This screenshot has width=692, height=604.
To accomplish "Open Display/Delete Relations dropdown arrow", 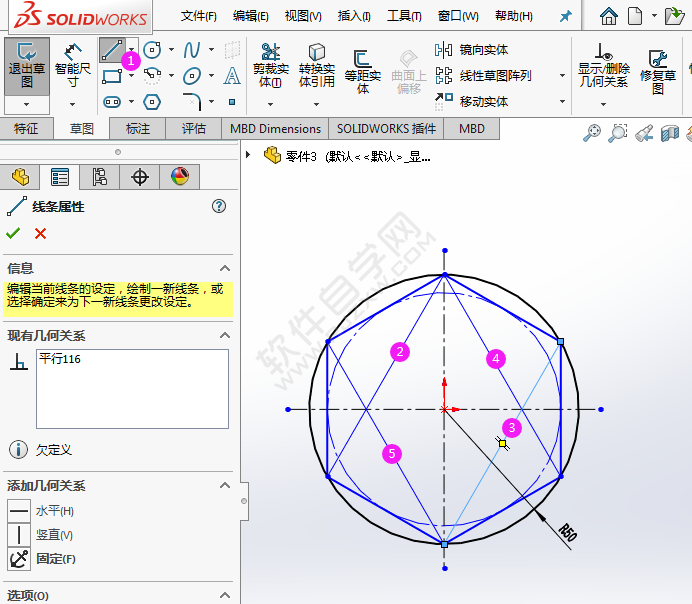I will coord(603,105).
